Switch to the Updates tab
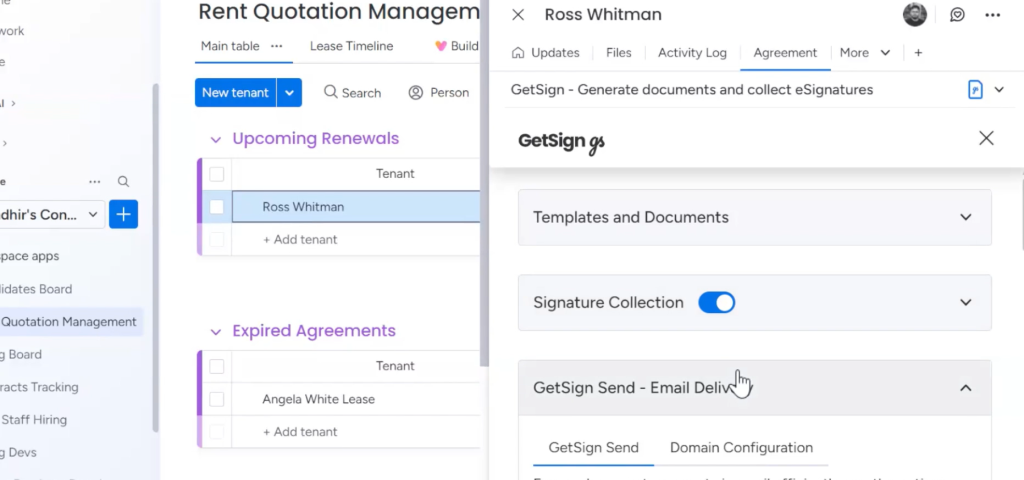The image size is (1024, 480). [x=546, y=53]
